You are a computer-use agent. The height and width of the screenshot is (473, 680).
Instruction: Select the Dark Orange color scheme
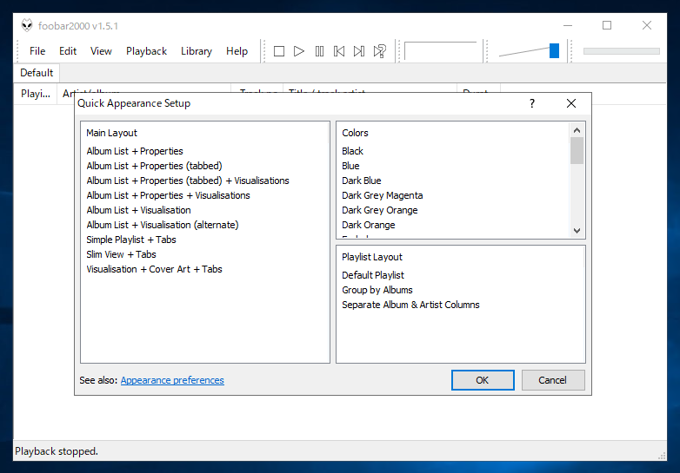369,225
